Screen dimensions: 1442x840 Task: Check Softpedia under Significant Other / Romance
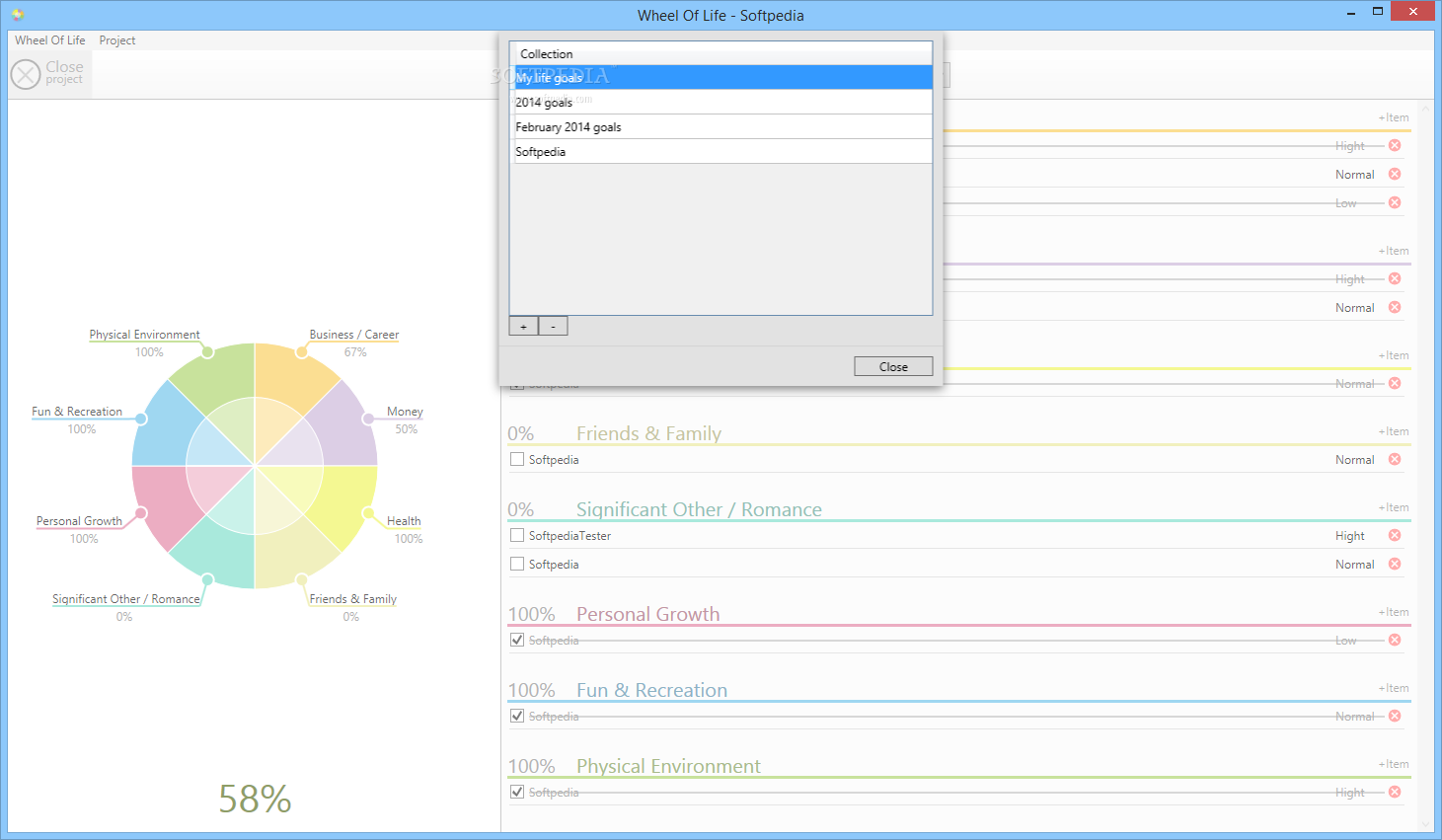coord(517,564)
